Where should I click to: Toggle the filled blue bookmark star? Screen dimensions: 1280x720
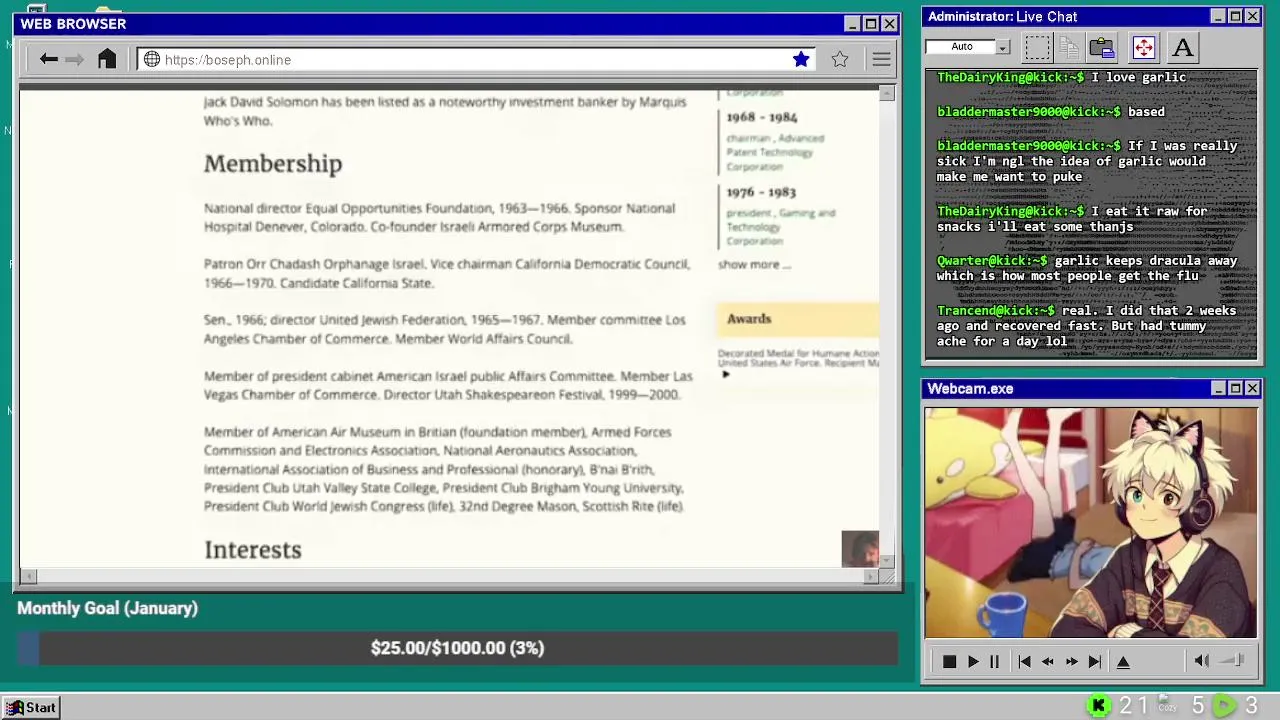click(801, 60)
